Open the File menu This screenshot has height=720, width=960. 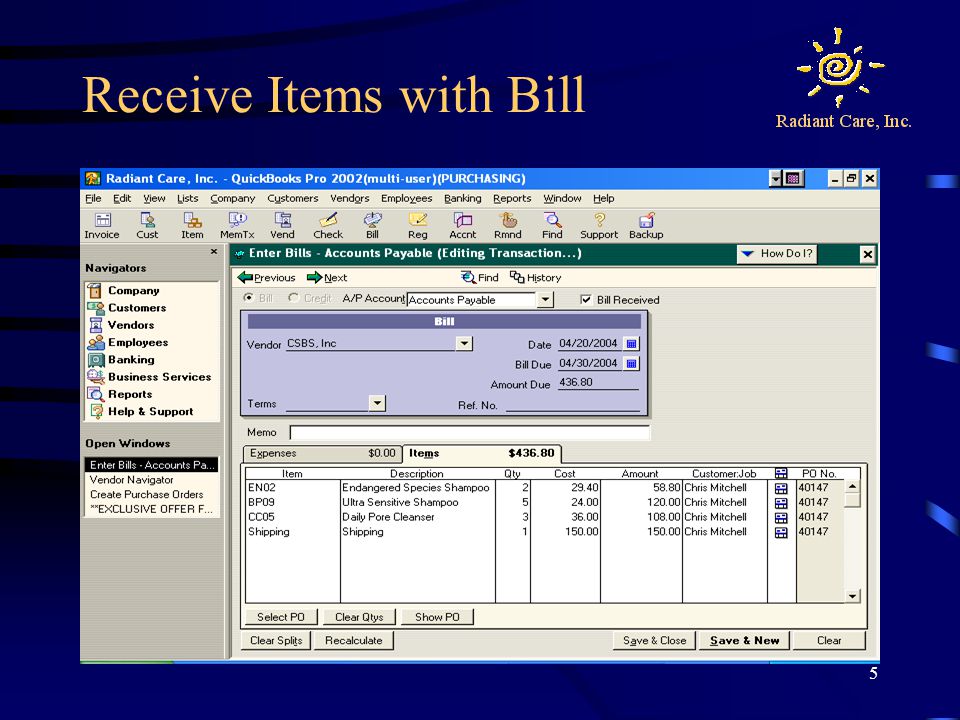click(x=93, y=198)
